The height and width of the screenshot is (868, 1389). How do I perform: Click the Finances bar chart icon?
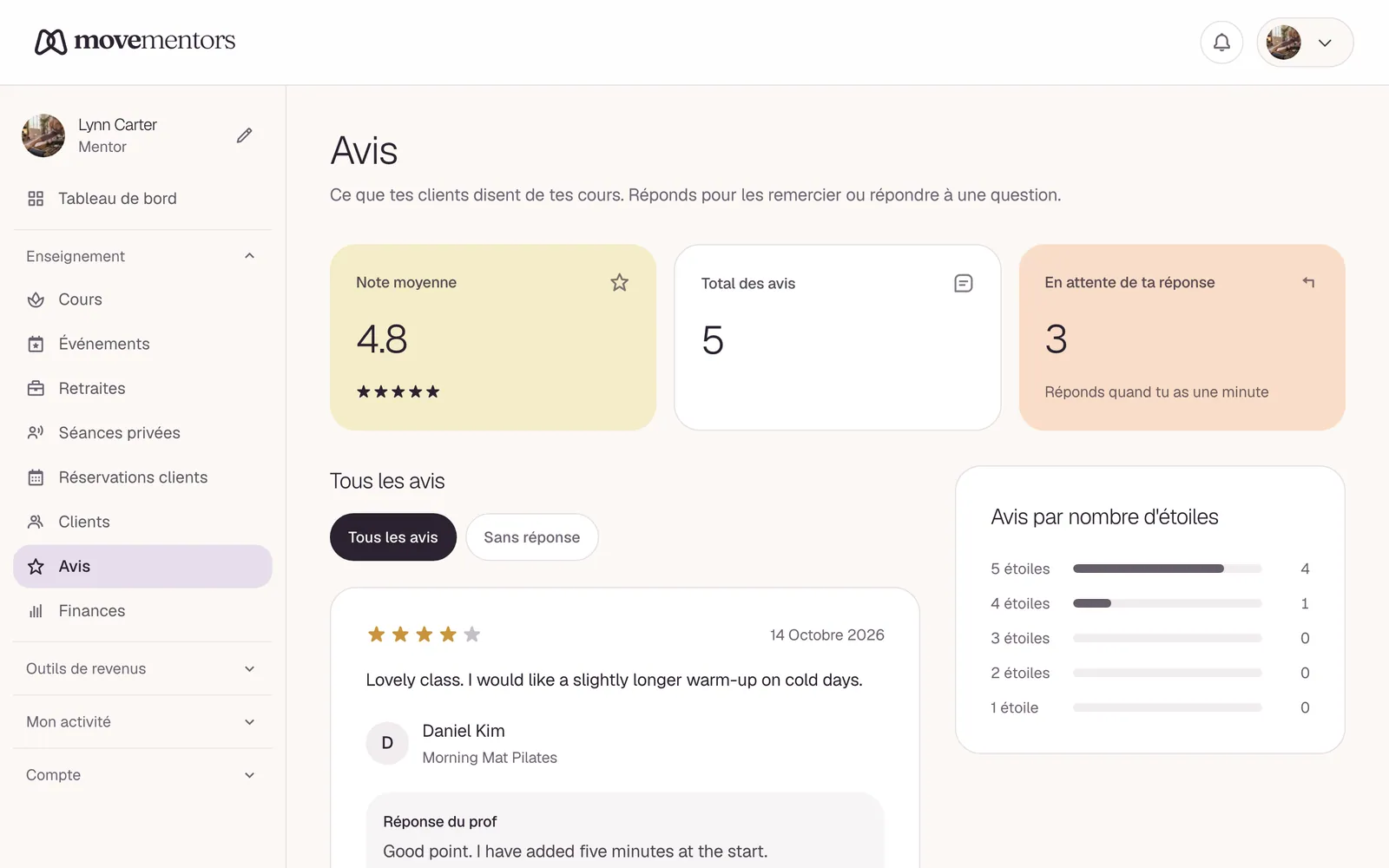click(x=36, y=611)
